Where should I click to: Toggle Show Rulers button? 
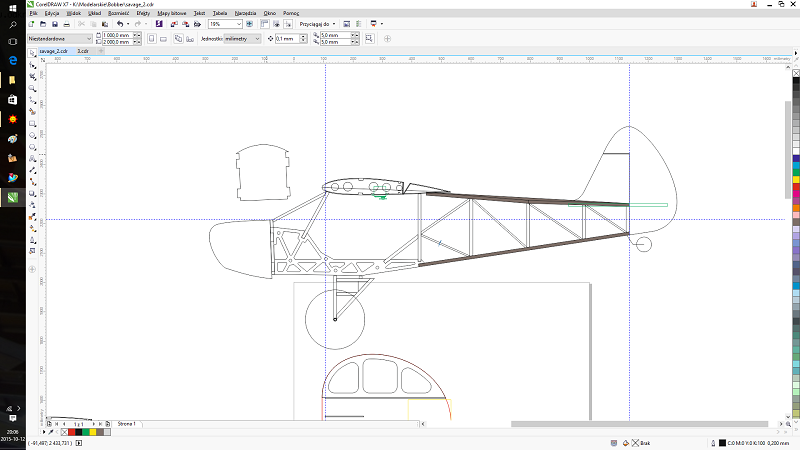(x=264, y=24)
